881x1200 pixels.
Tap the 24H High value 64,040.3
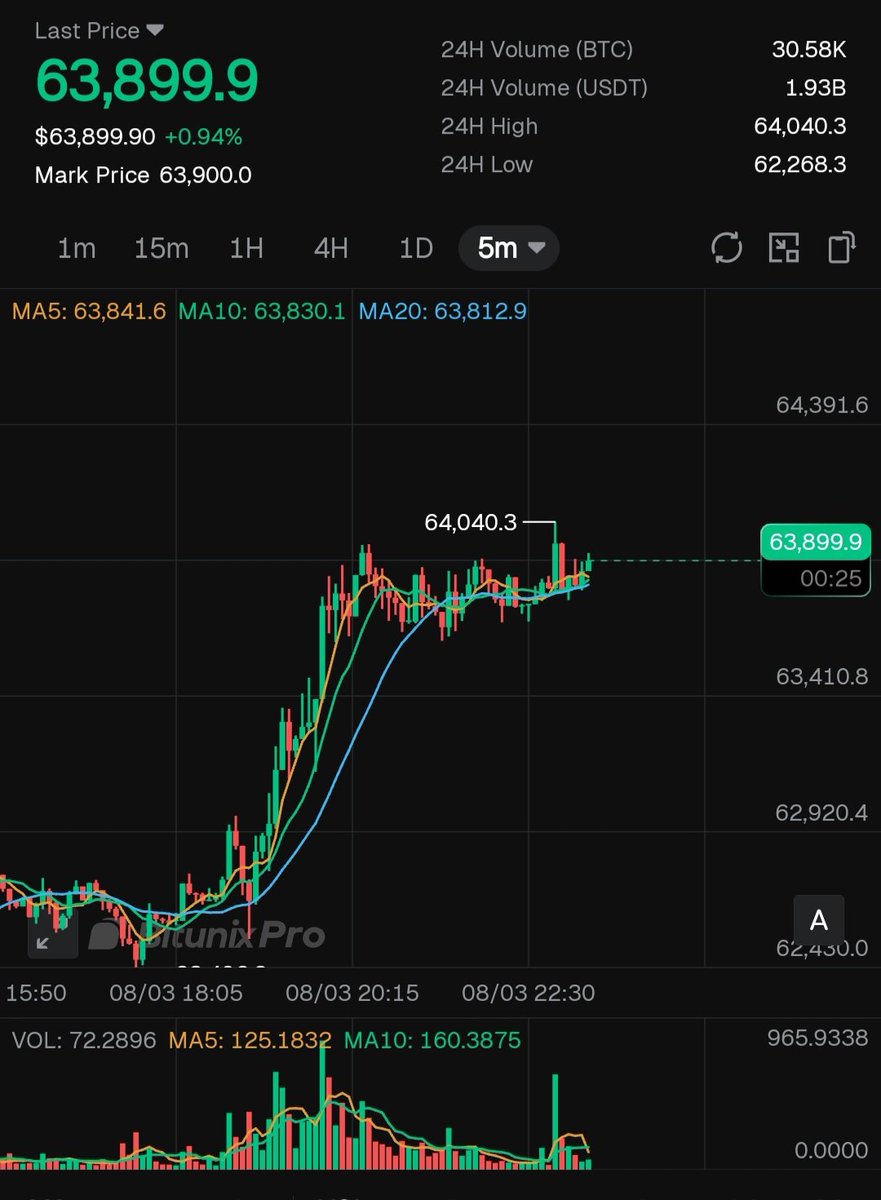[800, 126]
